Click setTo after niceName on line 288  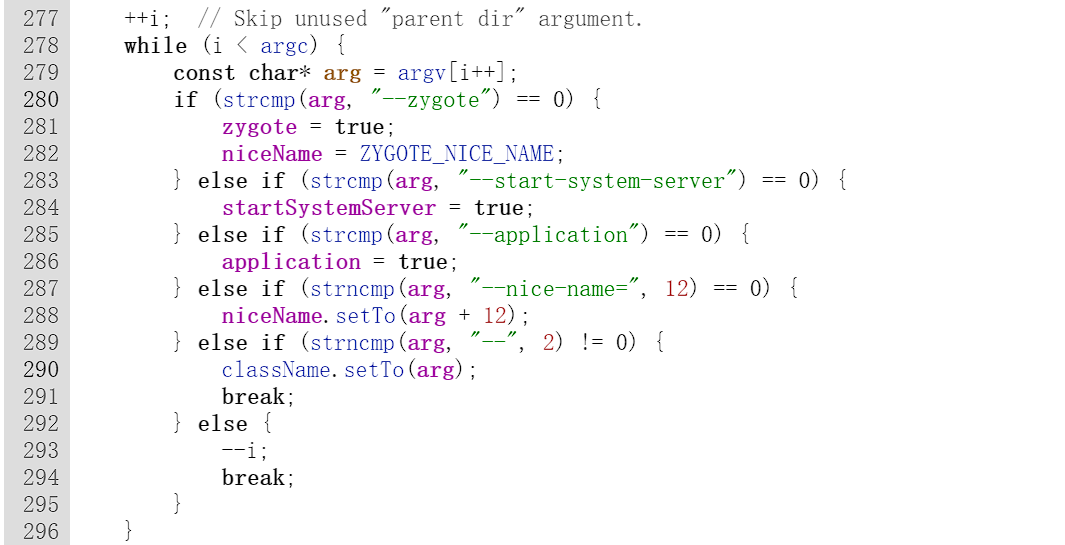pos(365,316)
